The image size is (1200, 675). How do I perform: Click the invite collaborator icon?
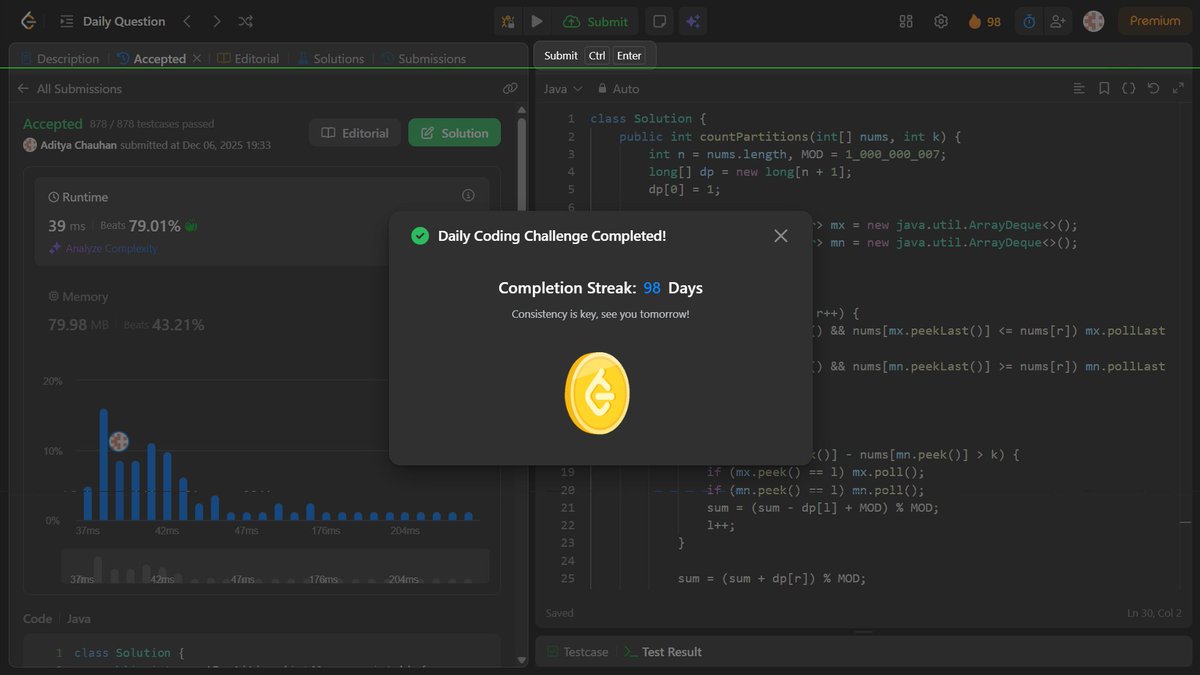tap(1058, 21)
